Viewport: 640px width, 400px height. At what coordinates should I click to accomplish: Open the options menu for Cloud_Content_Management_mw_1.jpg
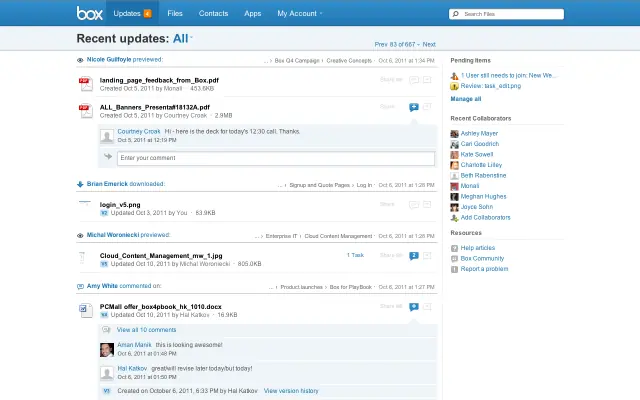pyautogui.click(x=427, y=256)
